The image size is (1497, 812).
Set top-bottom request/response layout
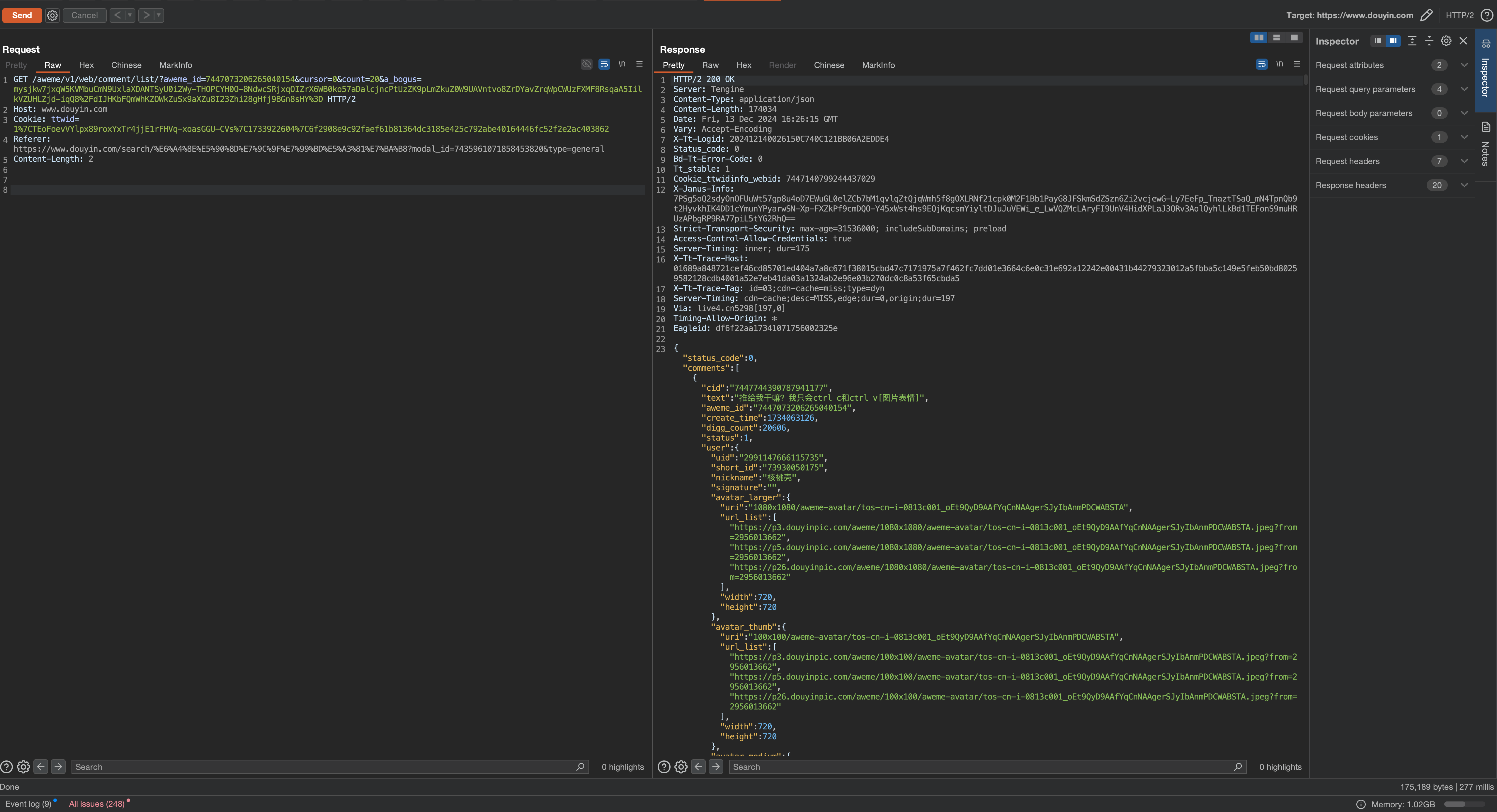click(1276, 37)
